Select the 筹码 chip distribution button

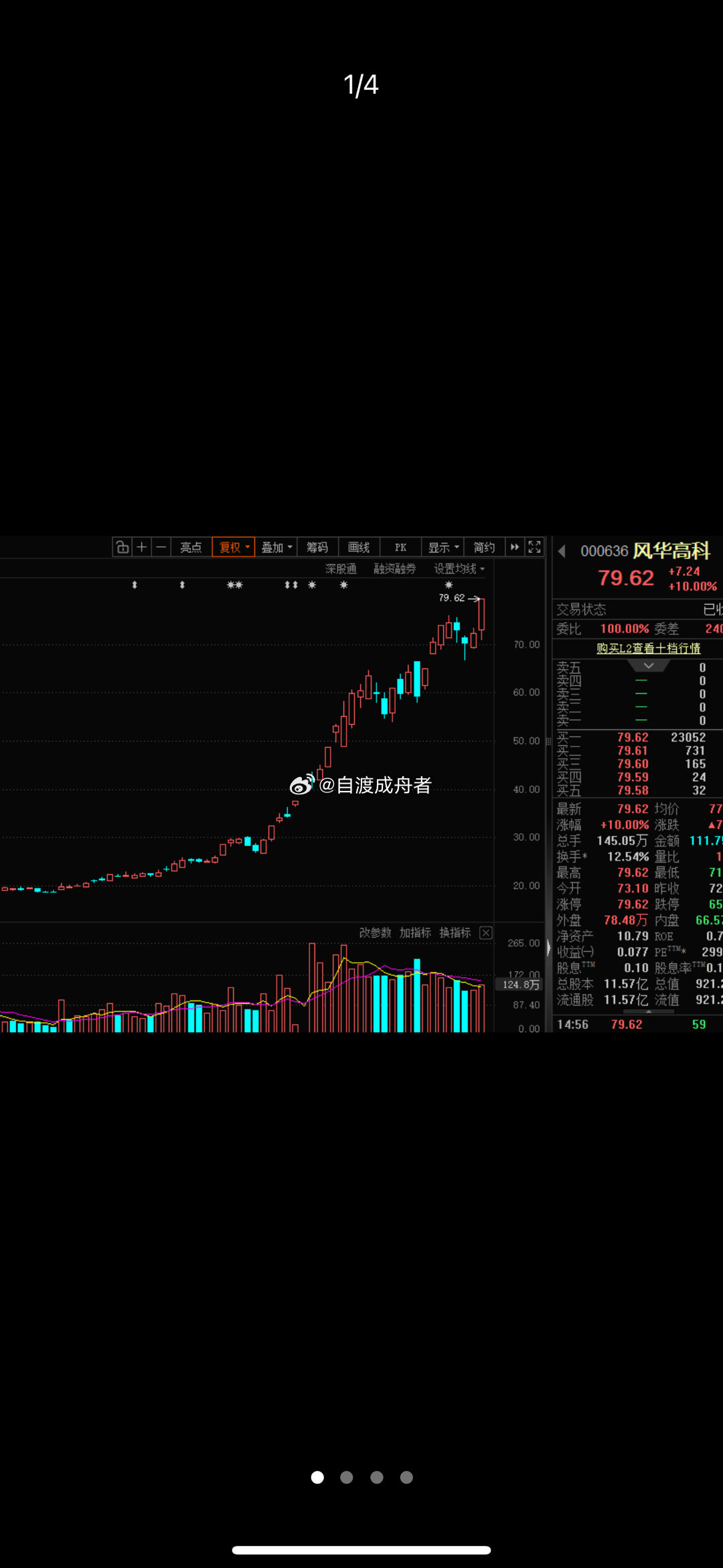click(317, 547)
